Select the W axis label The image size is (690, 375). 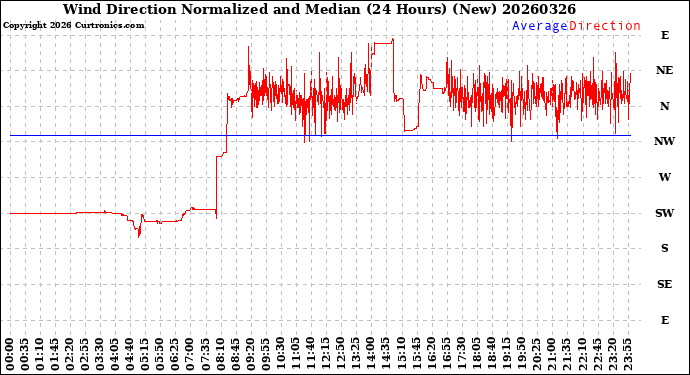pyautogui.click(x=664, y=177)
